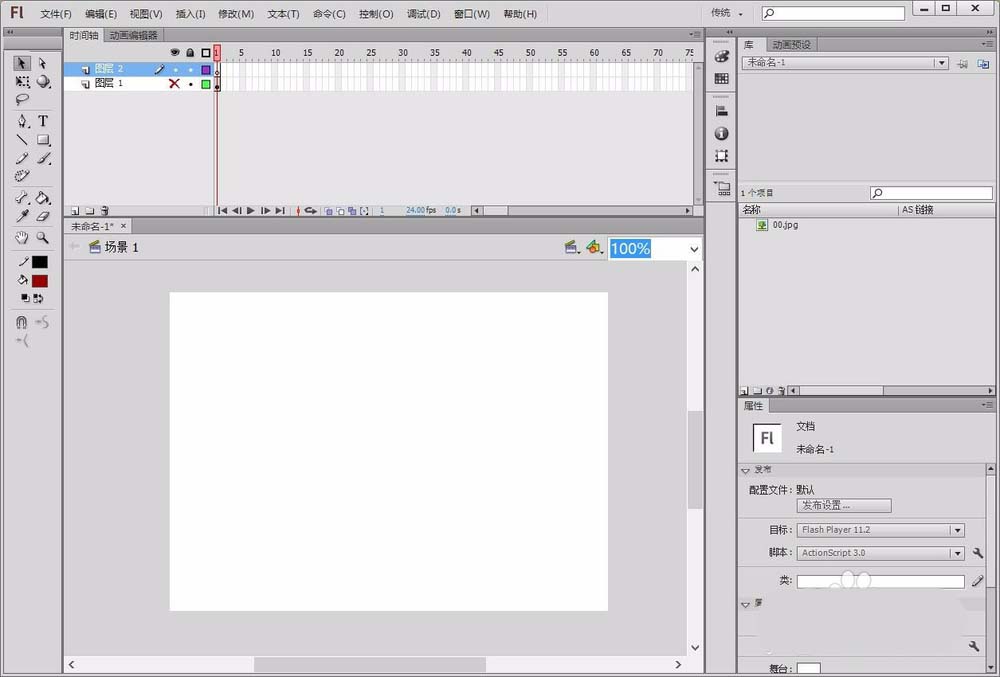The width and height of the screenshot is (1000, 677).
Task: Click the 发布设置... button
Action: click(844, 506)
